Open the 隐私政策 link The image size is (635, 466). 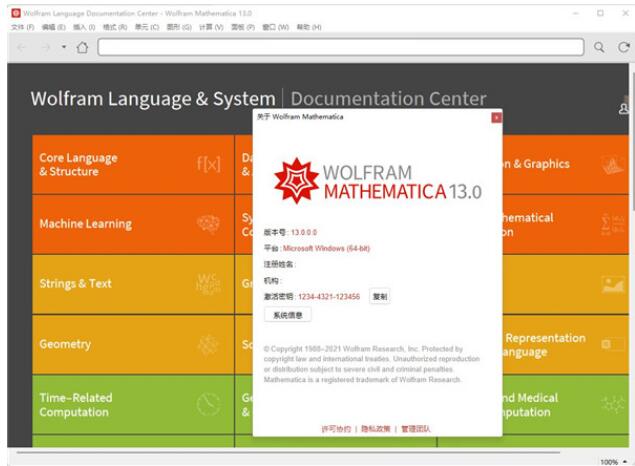pos(375,429)
